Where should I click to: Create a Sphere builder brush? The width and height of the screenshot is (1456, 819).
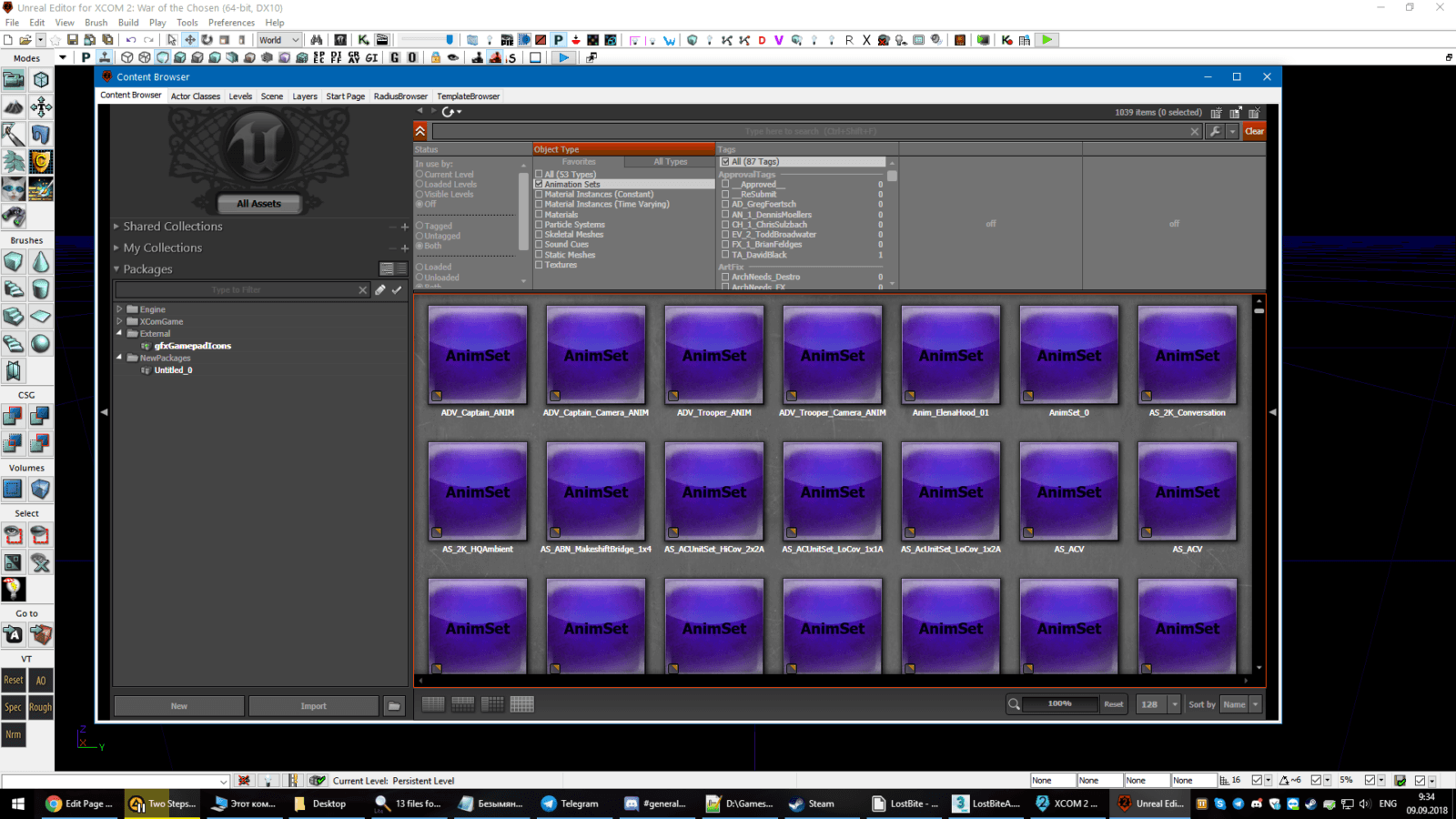(x=41, y=344)
